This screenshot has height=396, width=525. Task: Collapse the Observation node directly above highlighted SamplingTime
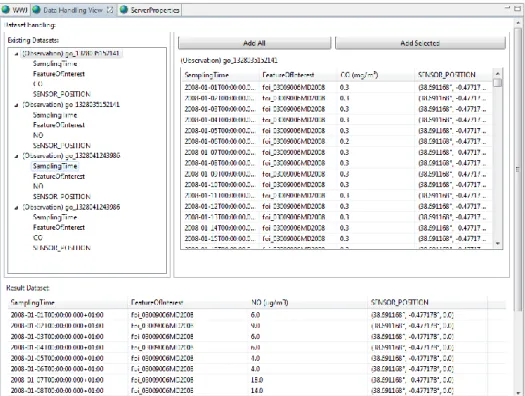pos(16,156)
